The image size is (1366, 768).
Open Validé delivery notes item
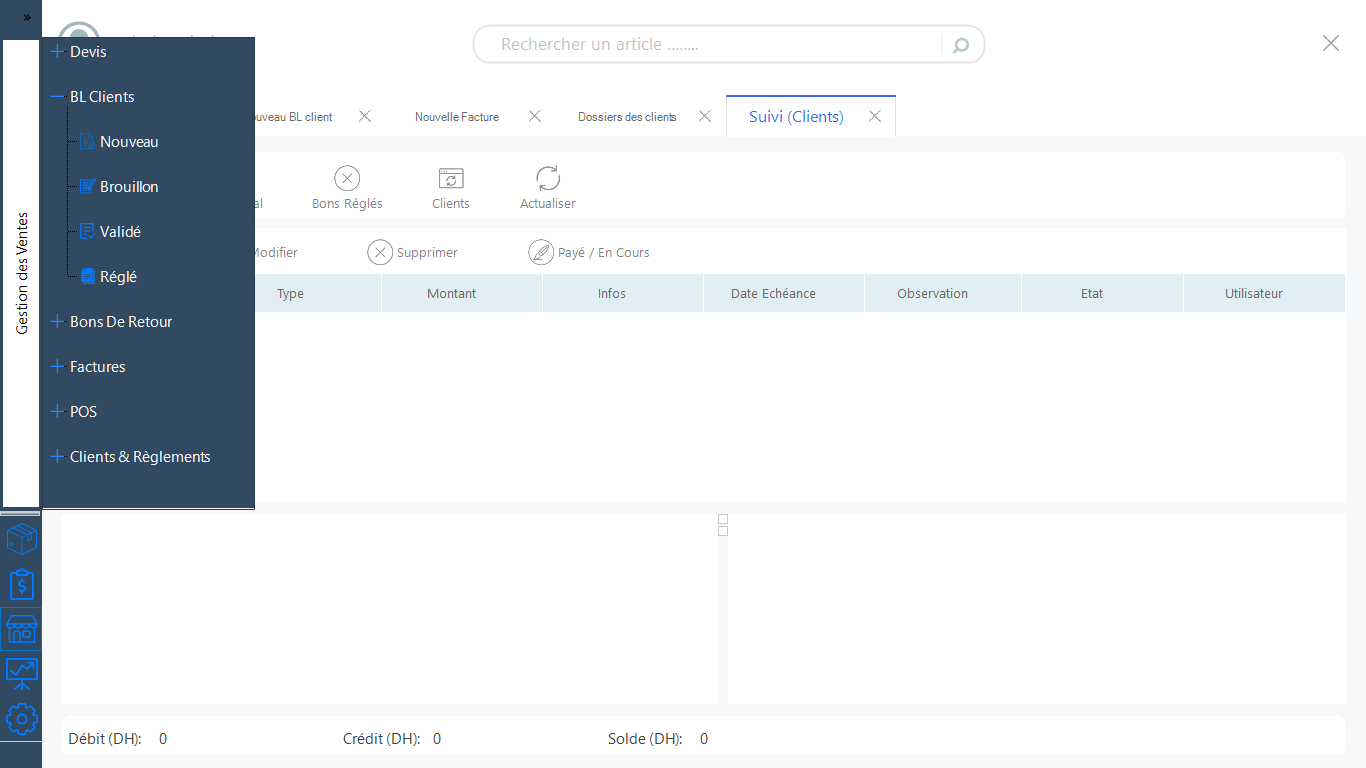[x=120, y=232]
